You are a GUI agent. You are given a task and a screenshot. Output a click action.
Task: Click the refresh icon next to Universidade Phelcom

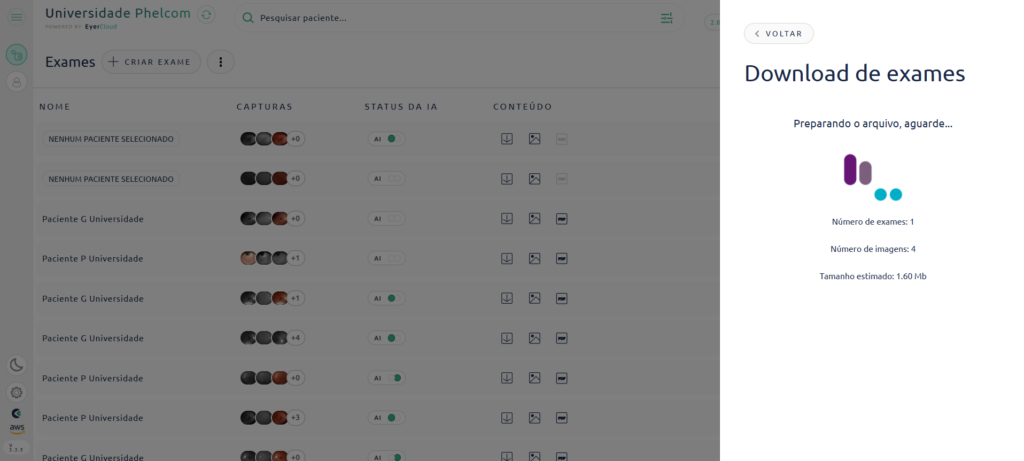(206, 15)
